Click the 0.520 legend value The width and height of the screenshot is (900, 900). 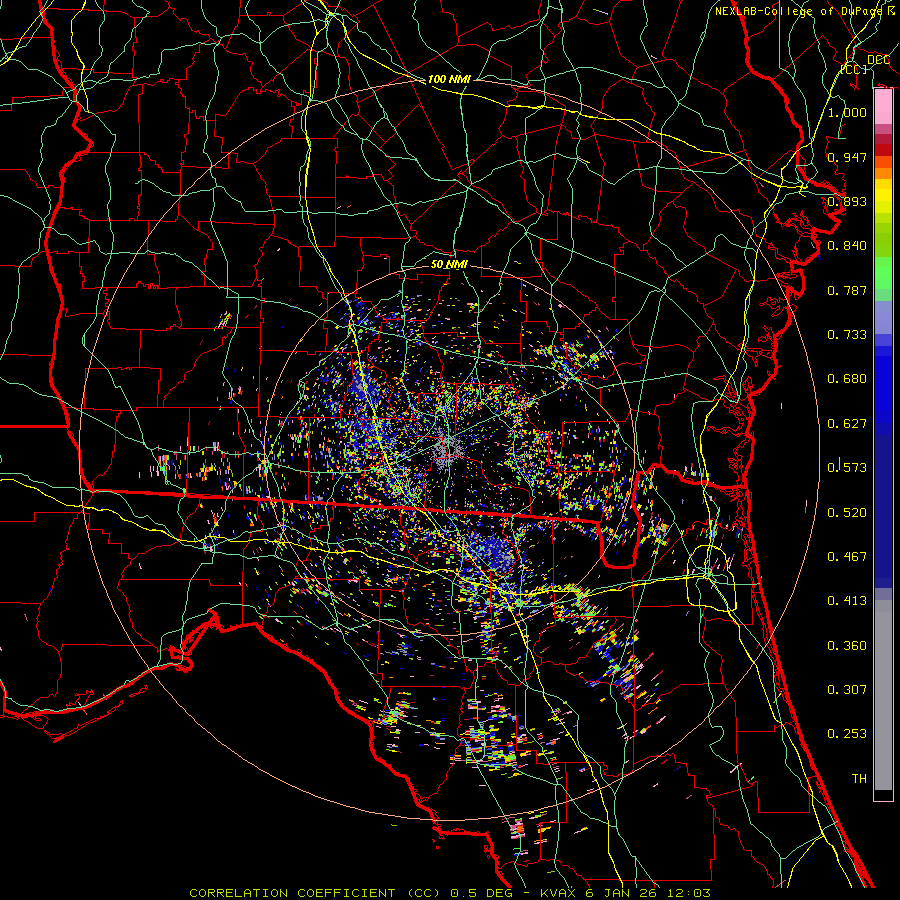tap(847, 513)
